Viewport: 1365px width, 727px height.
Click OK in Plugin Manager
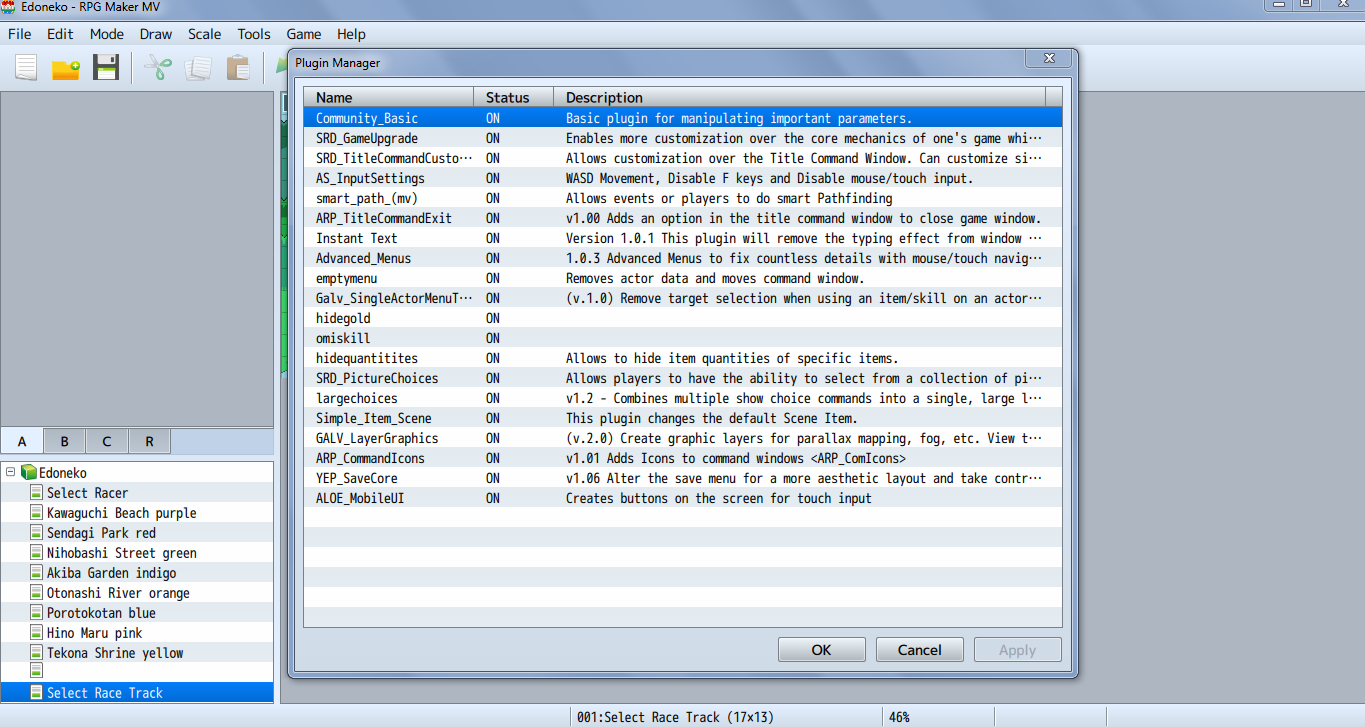click(821, 650)
